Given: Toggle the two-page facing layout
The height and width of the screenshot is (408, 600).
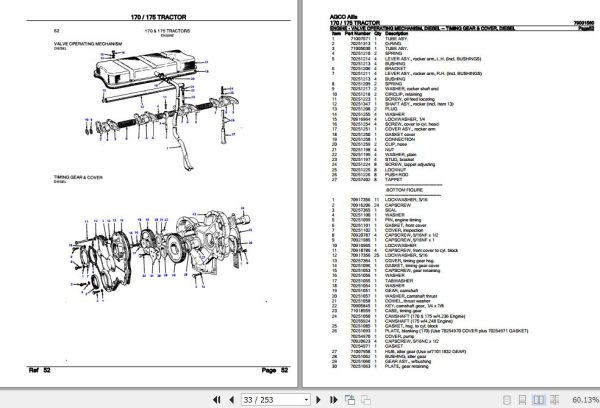Looking at the screenshot, I should point(538,400).
